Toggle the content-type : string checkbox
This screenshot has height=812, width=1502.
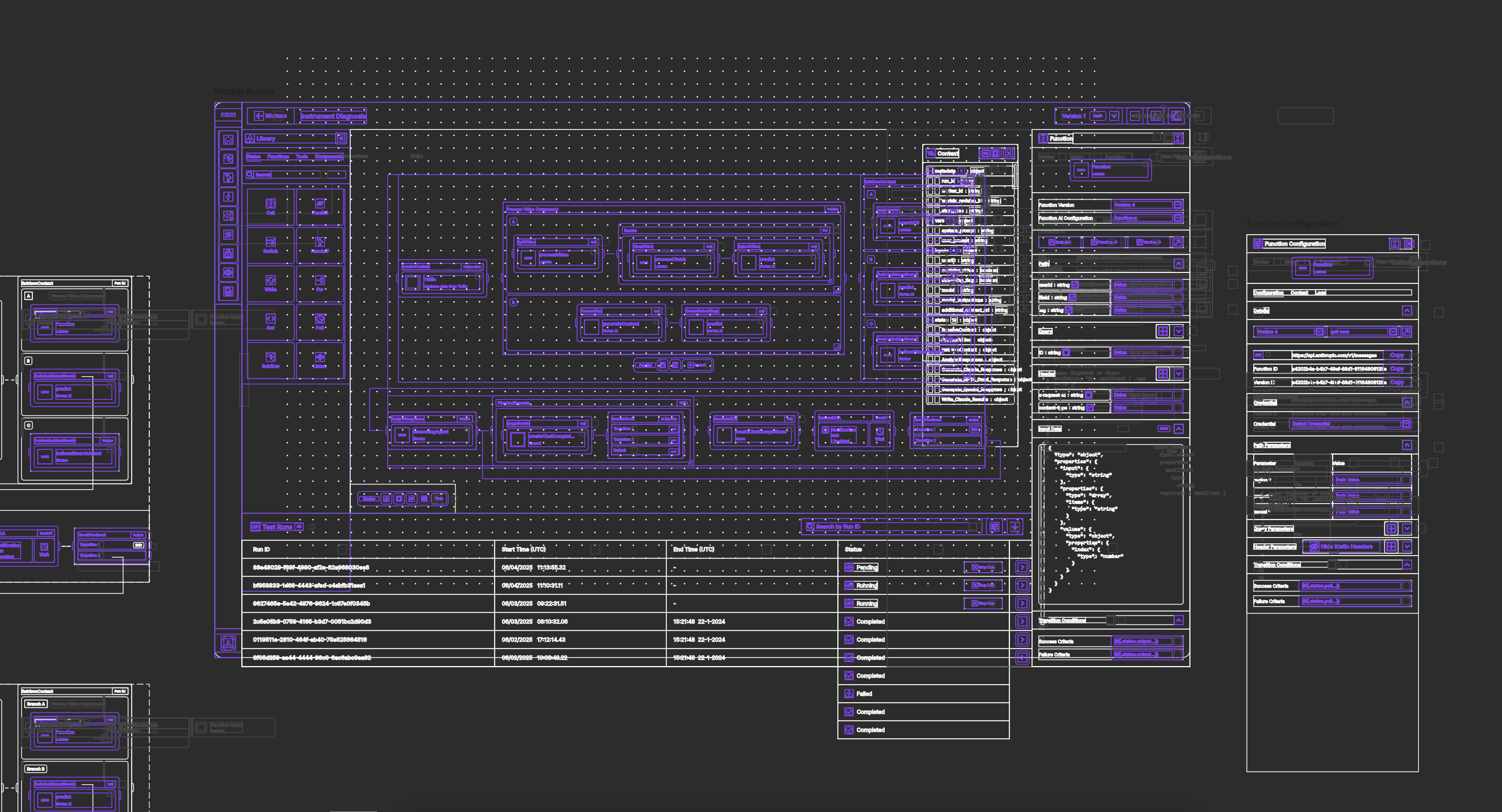[x=1090, y=408]
